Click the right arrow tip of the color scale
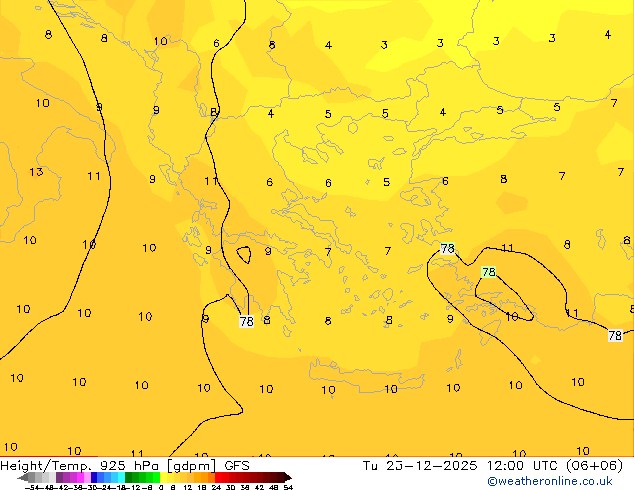This screenshot has height=490, width=634. coord(290,478)
